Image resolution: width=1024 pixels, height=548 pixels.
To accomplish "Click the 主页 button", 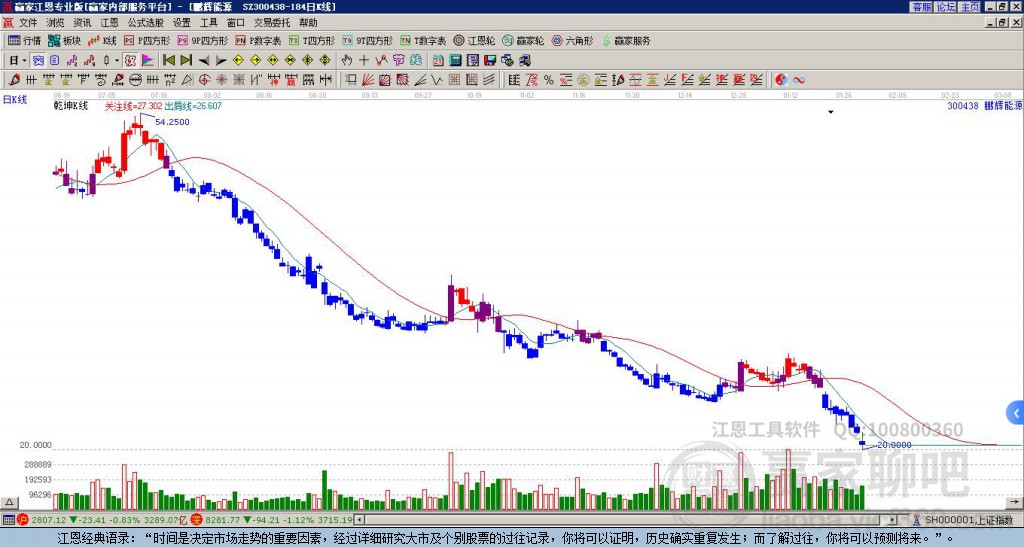I will [x=969, y=7].
